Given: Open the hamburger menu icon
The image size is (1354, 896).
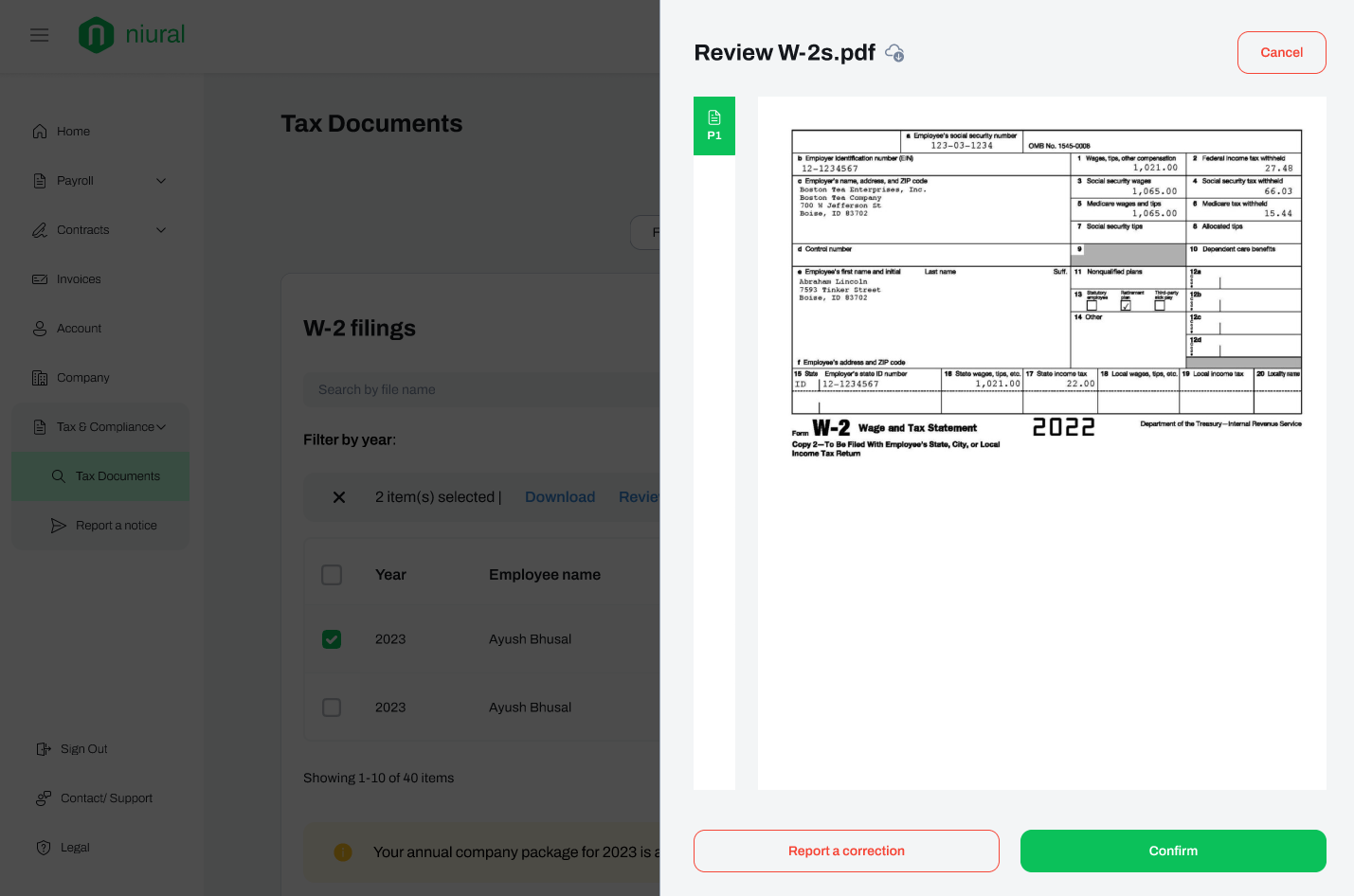Looking at the screenshot, I should pyautogui.click(x=39, y=35).
